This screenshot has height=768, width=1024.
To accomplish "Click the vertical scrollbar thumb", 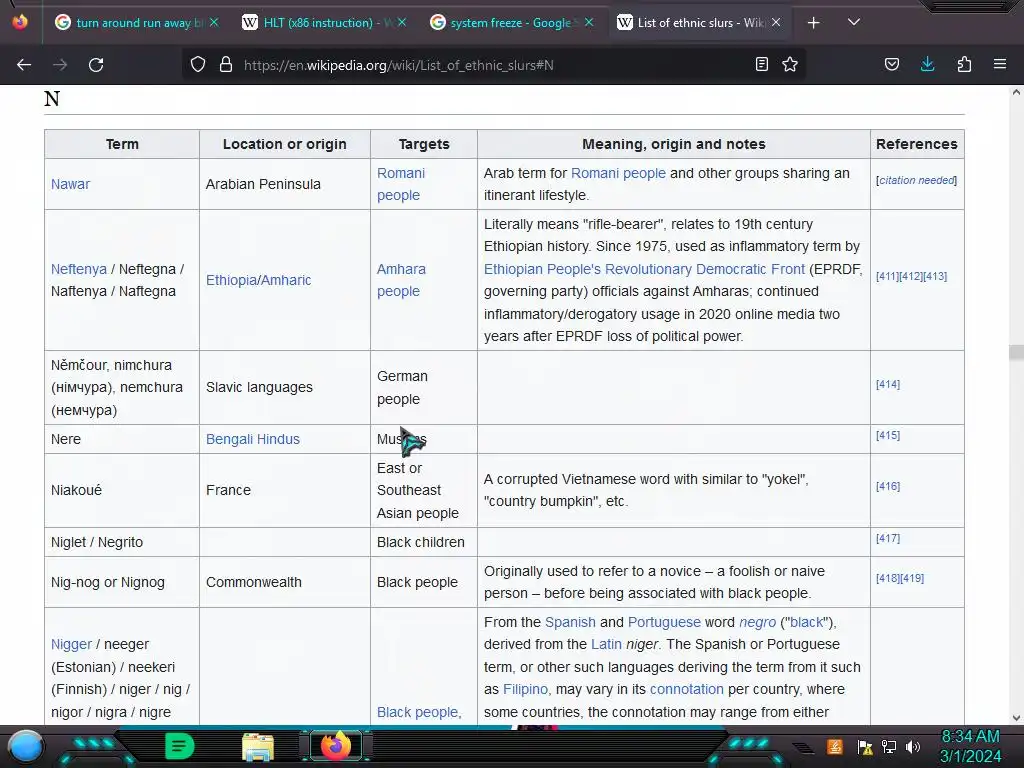I will pos(1016,353).
